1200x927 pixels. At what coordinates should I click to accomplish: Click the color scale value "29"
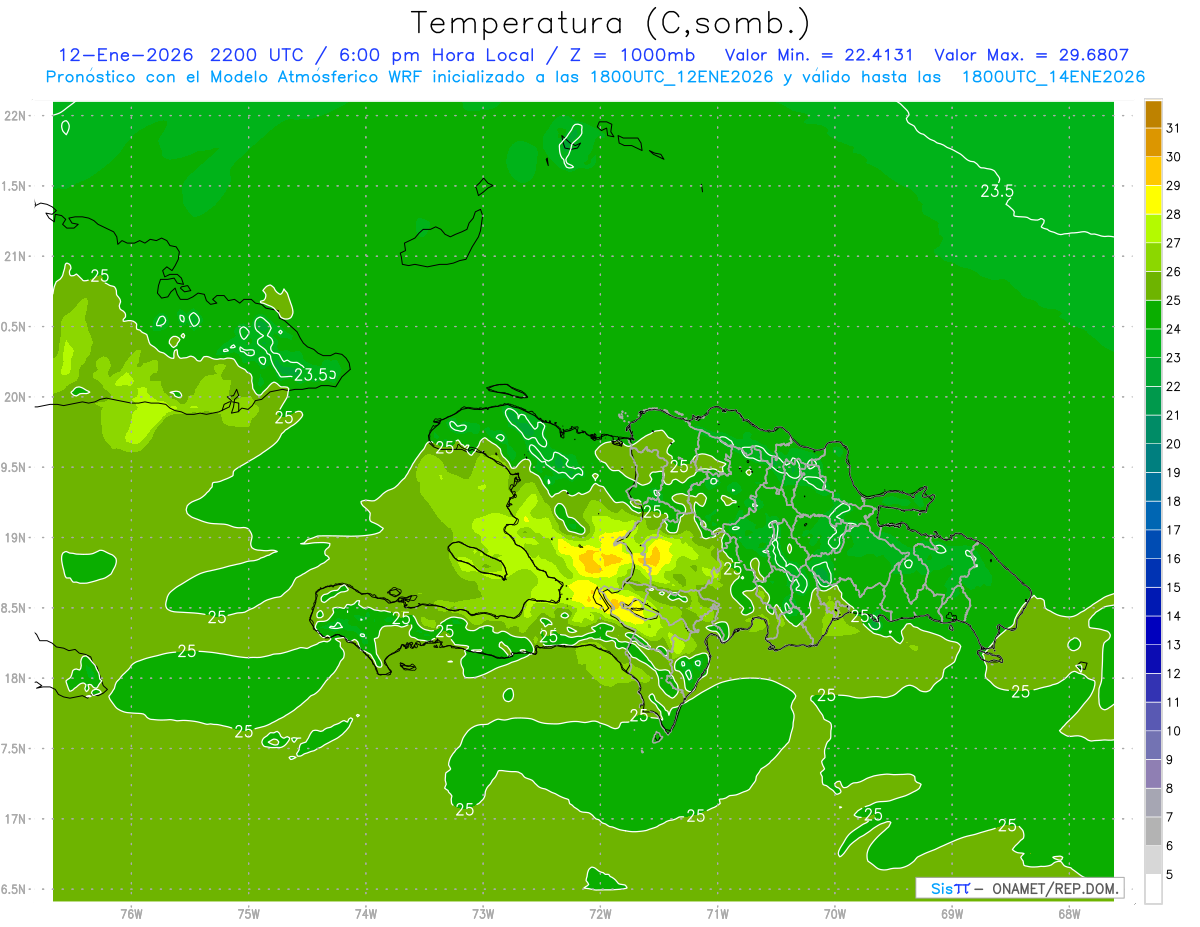(1174, 185)
